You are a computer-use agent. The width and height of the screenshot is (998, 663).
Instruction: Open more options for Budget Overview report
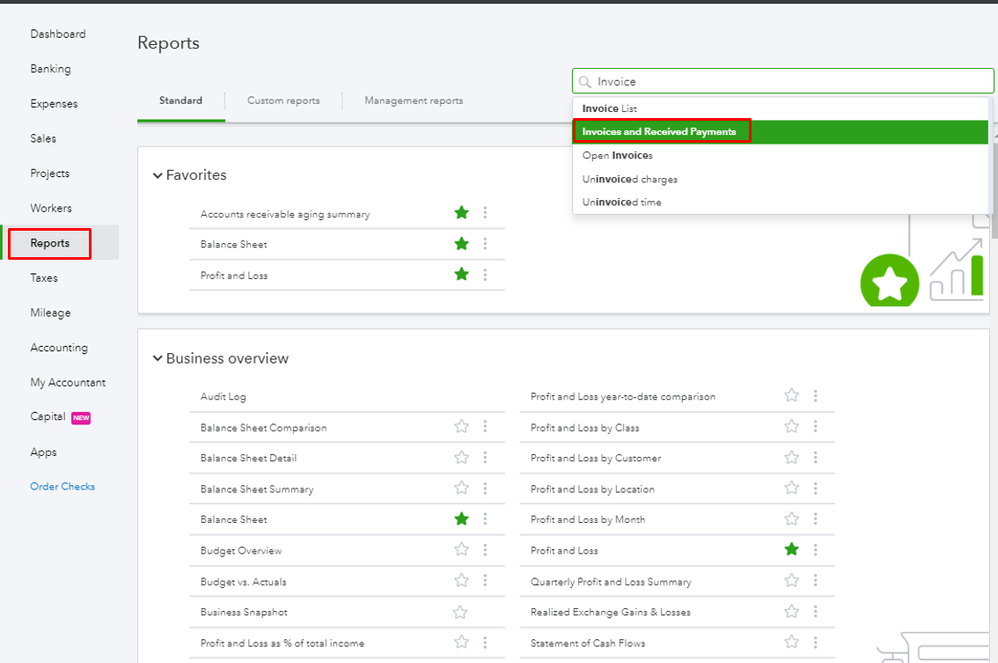485,550
